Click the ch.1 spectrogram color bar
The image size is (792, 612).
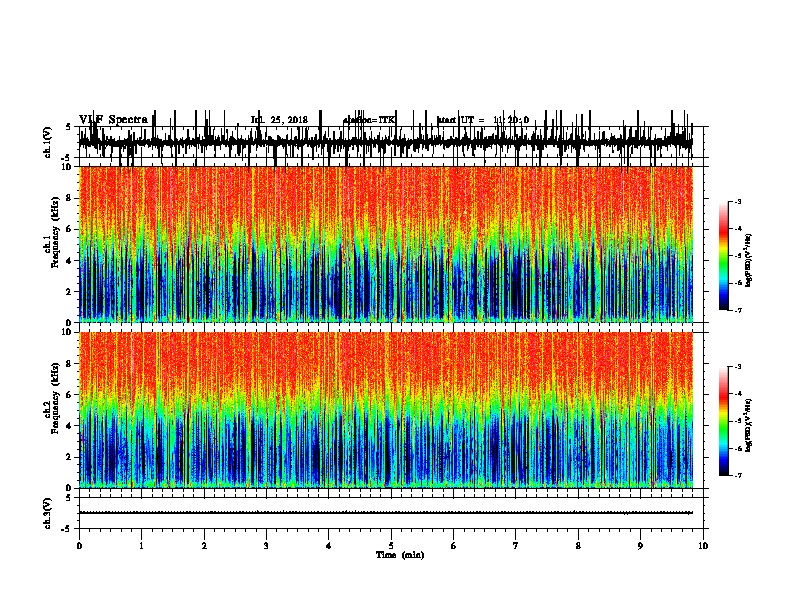723,256
